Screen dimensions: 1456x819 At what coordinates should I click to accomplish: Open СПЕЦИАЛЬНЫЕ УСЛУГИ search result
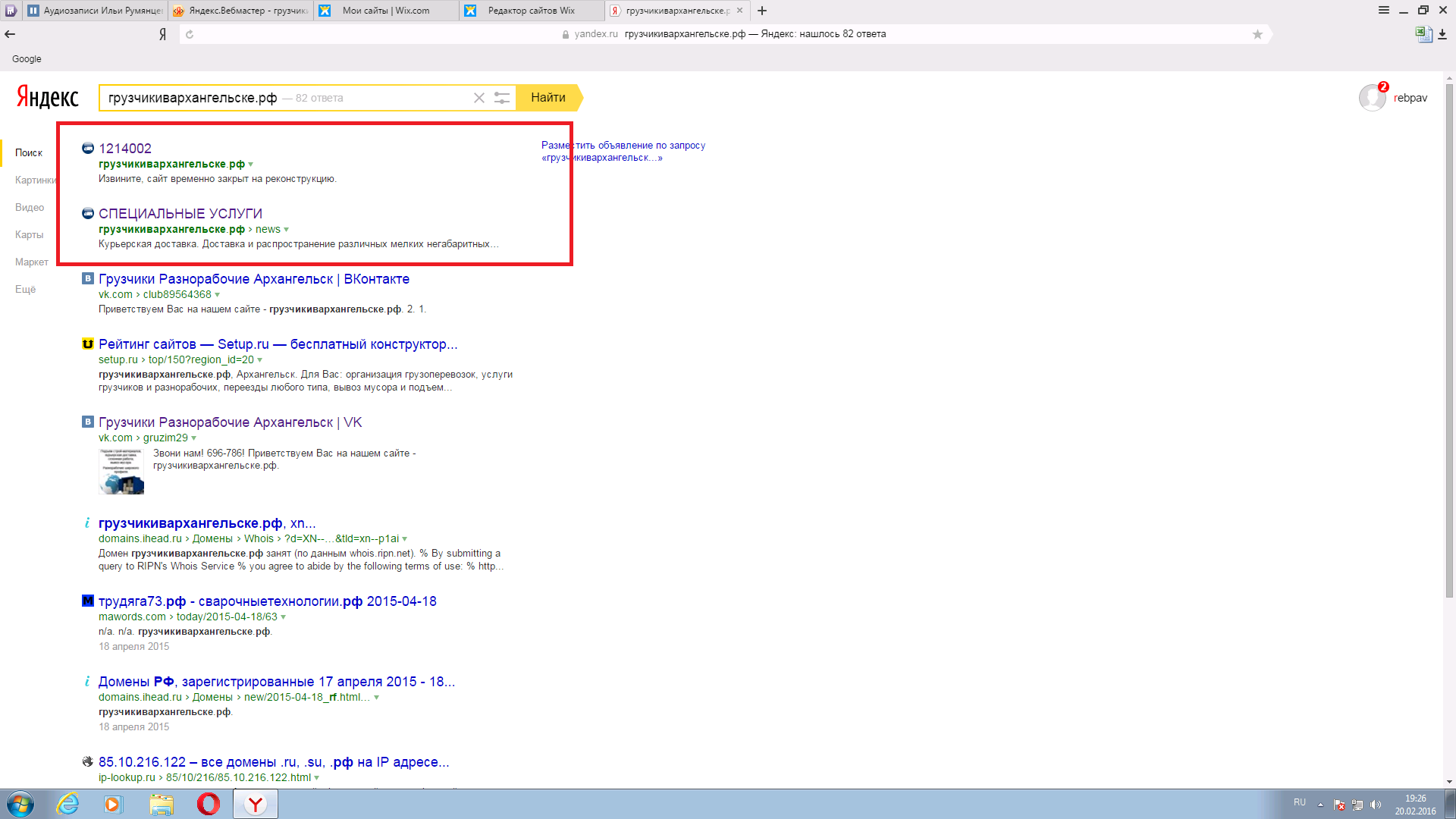click(180, 214)
